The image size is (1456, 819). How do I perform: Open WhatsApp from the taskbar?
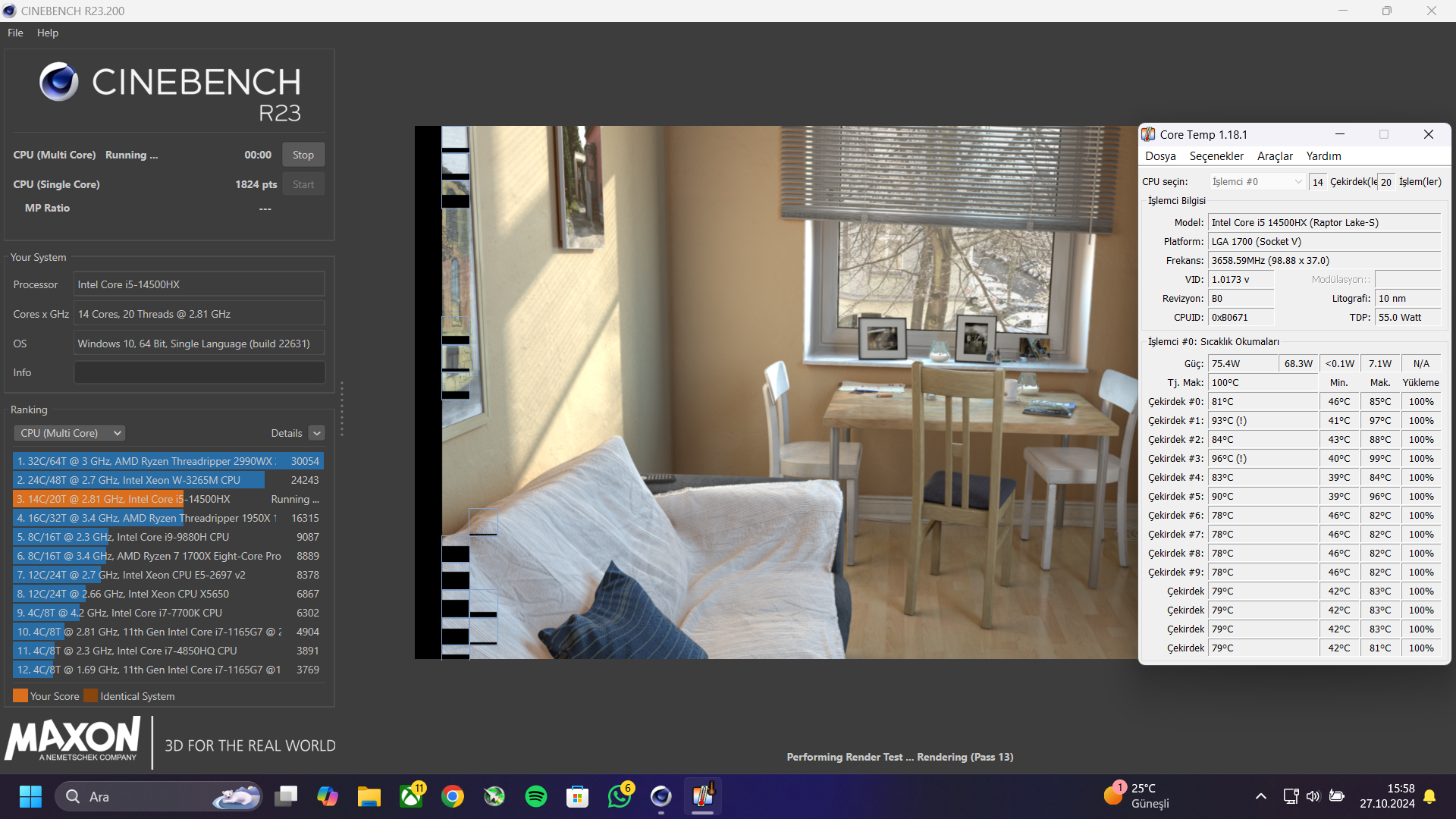click(x=619, y=796)
